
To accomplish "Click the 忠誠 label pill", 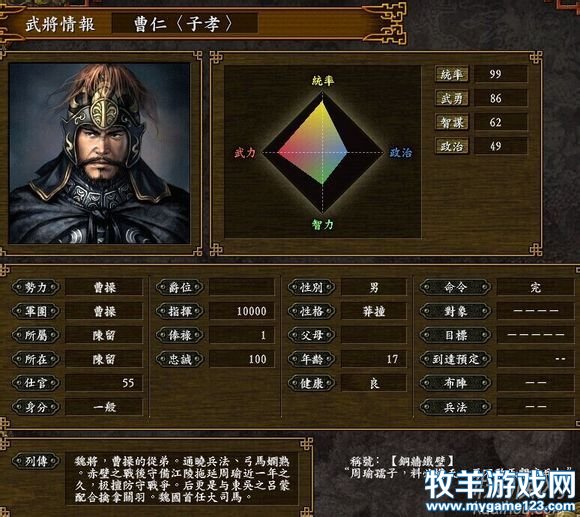I will pyautogui.click(x=180, y=359).
